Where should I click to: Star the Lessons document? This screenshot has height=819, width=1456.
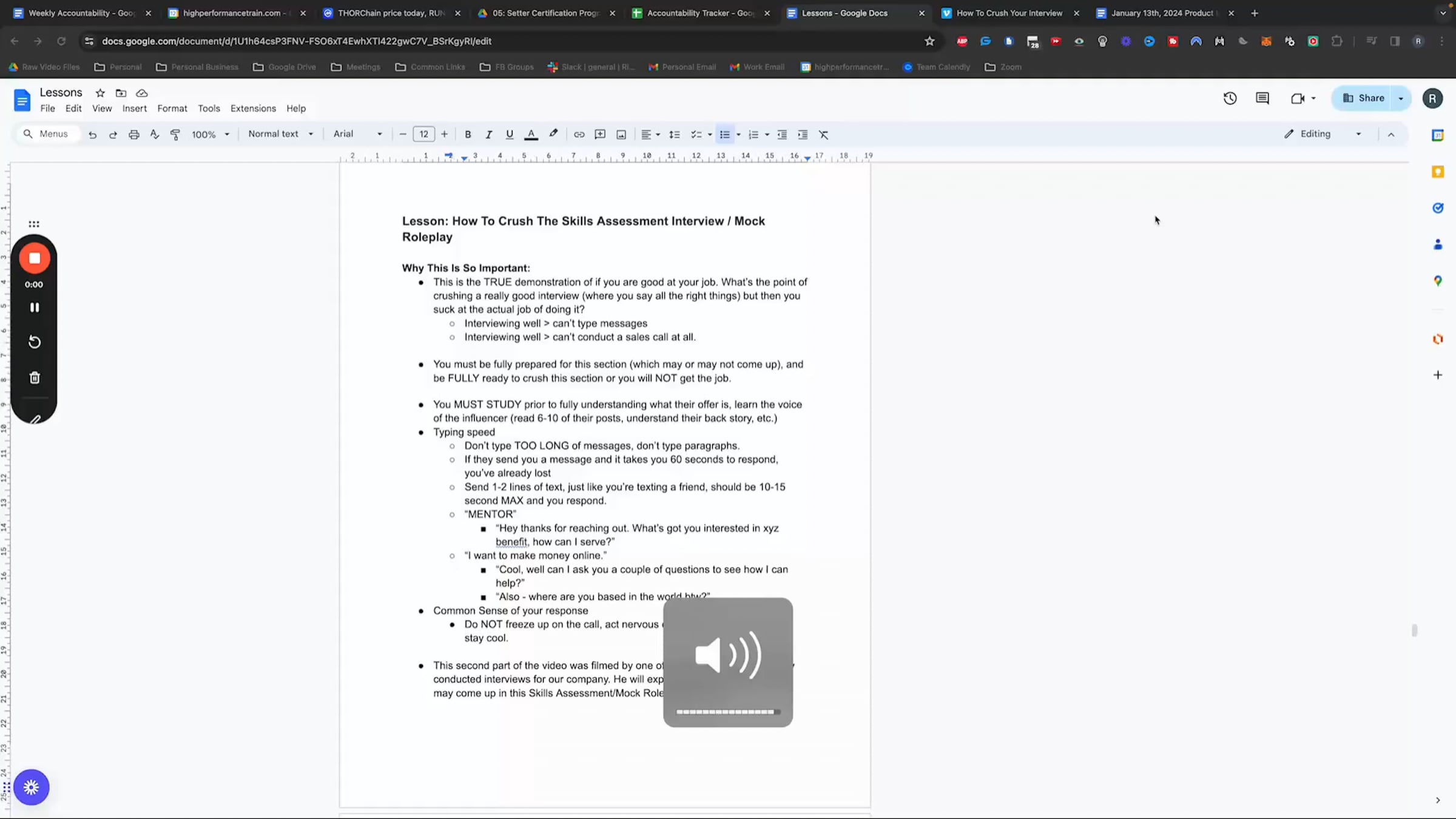click(x=100, y=93)
